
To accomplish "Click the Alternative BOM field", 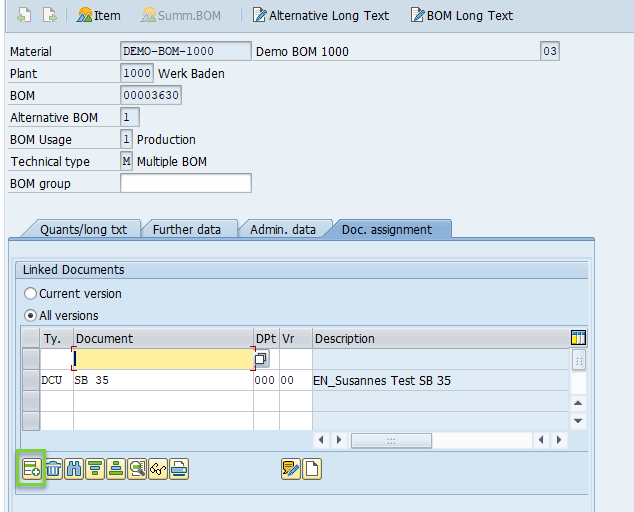I will click(x=130, y=117).
